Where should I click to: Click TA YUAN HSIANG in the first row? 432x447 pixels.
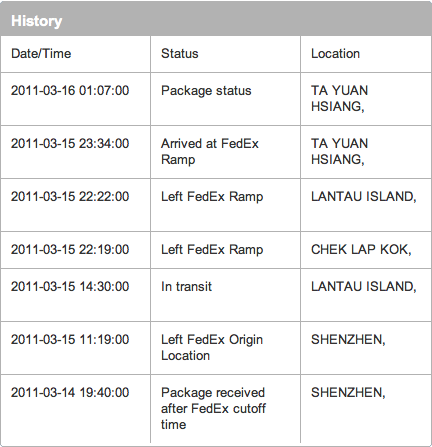point(339,99)
